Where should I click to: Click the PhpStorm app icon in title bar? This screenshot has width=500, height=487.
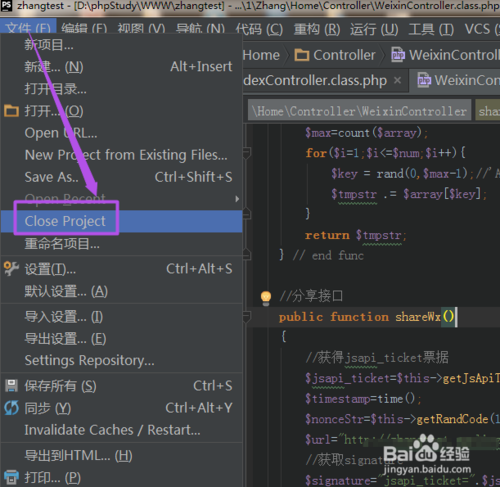pyautogui.click(x=6, y=6)
